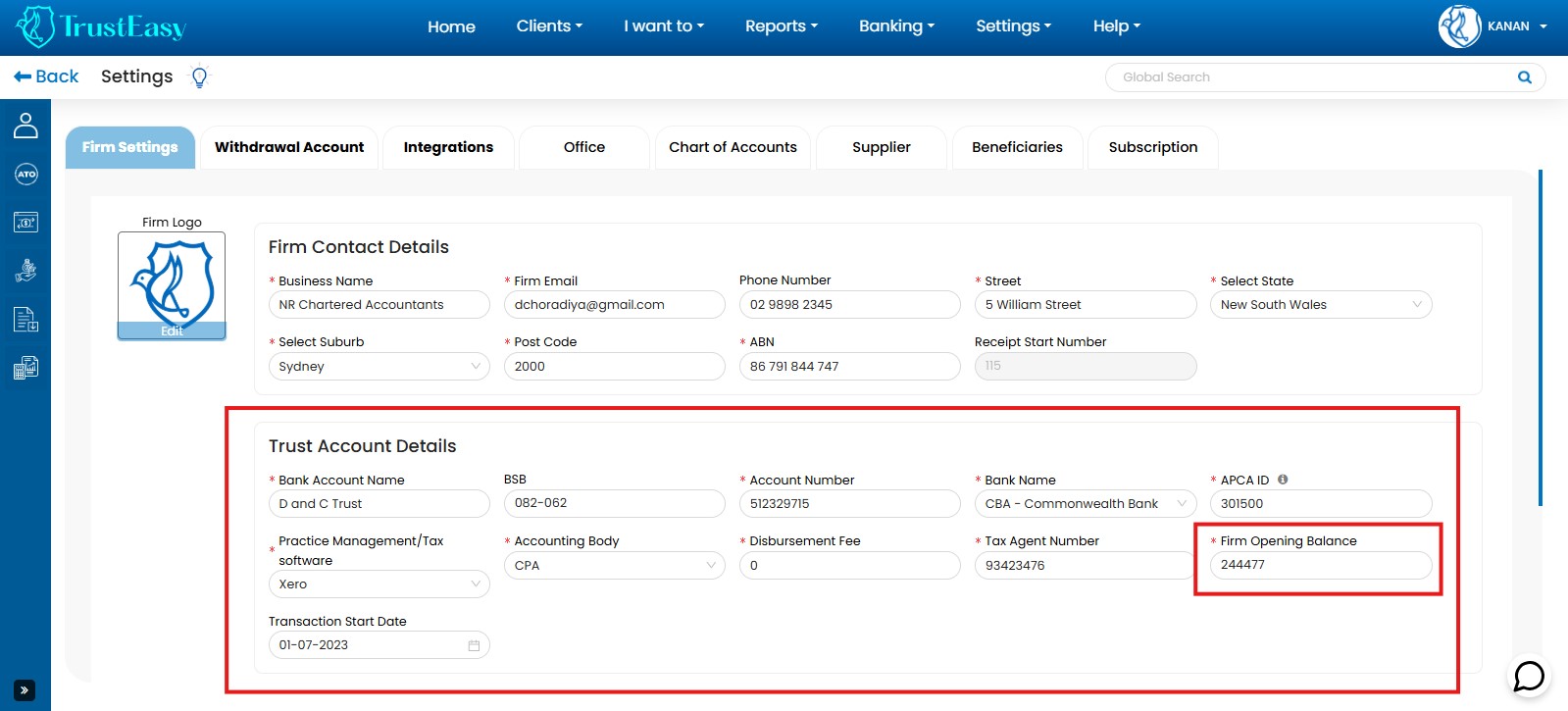The width and height of the screenshot is (1568, 711).
Task: Click the Global Search magnifier icon
Action: coord(1524,77)
